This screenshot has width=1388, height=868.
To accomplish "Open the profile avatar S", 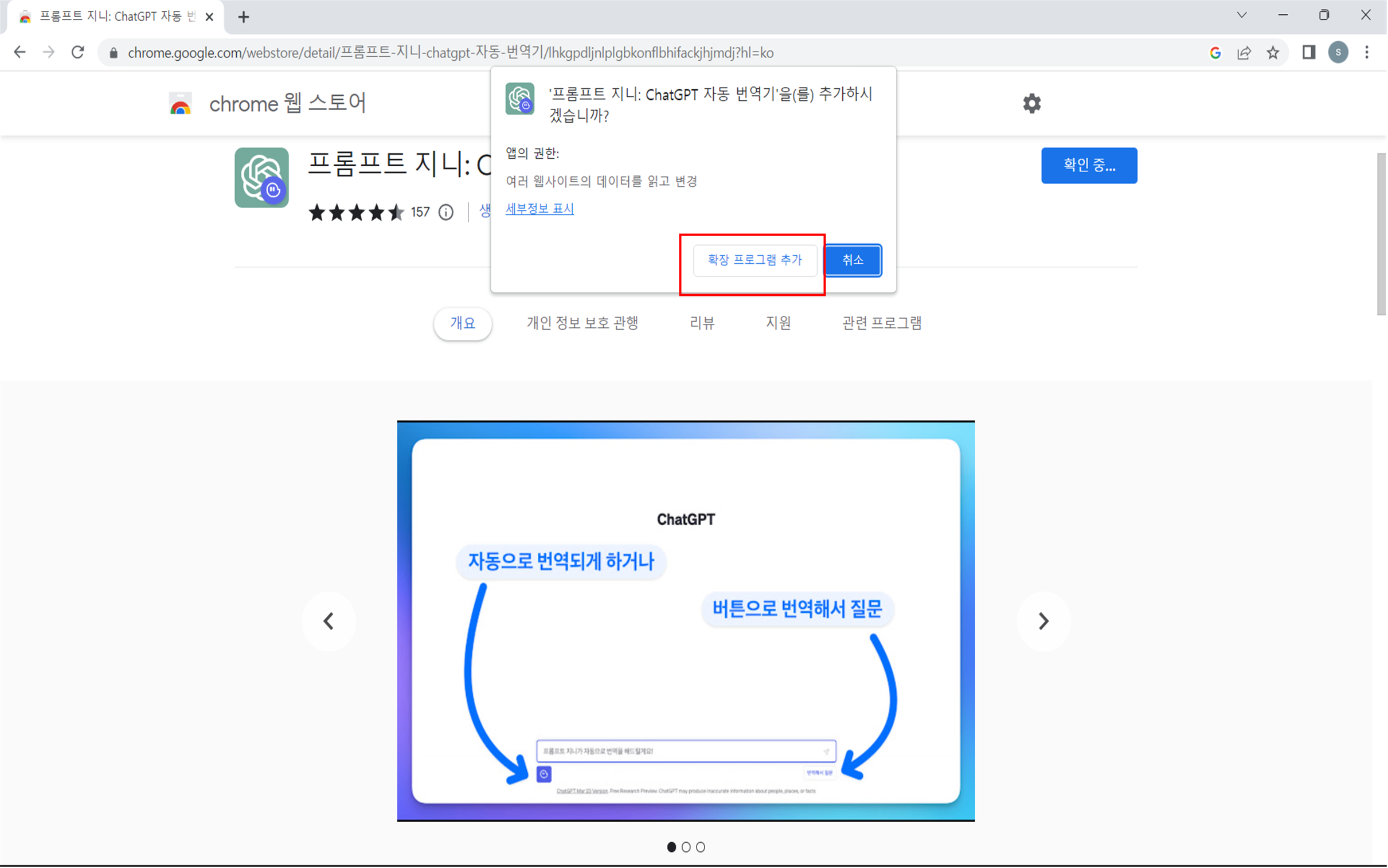I will click(1338, 52).
